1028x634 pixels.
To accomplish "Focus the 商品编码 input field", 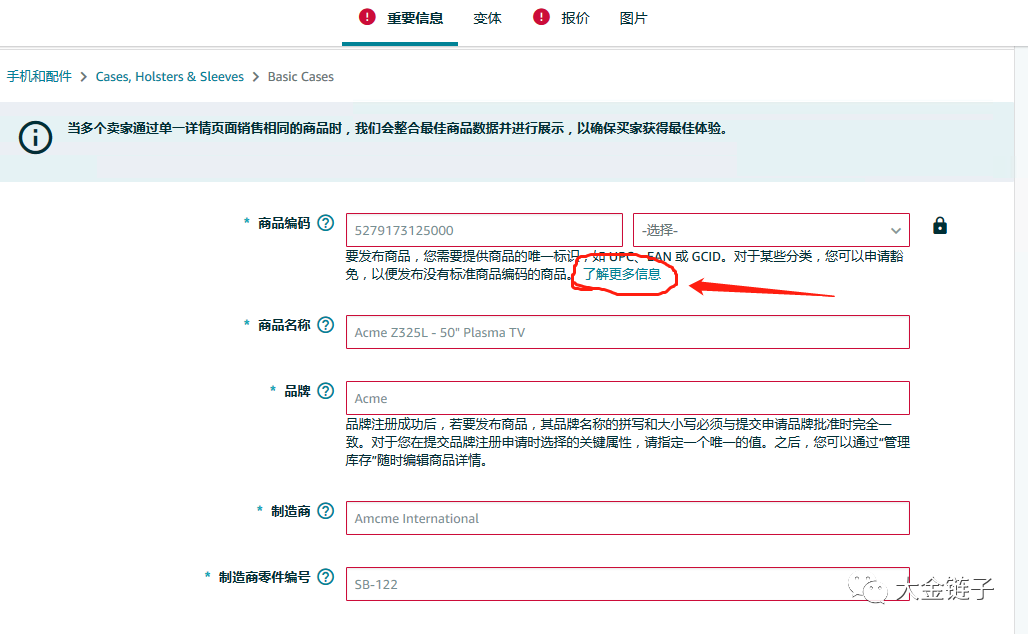I will click(x=484, y=230).
